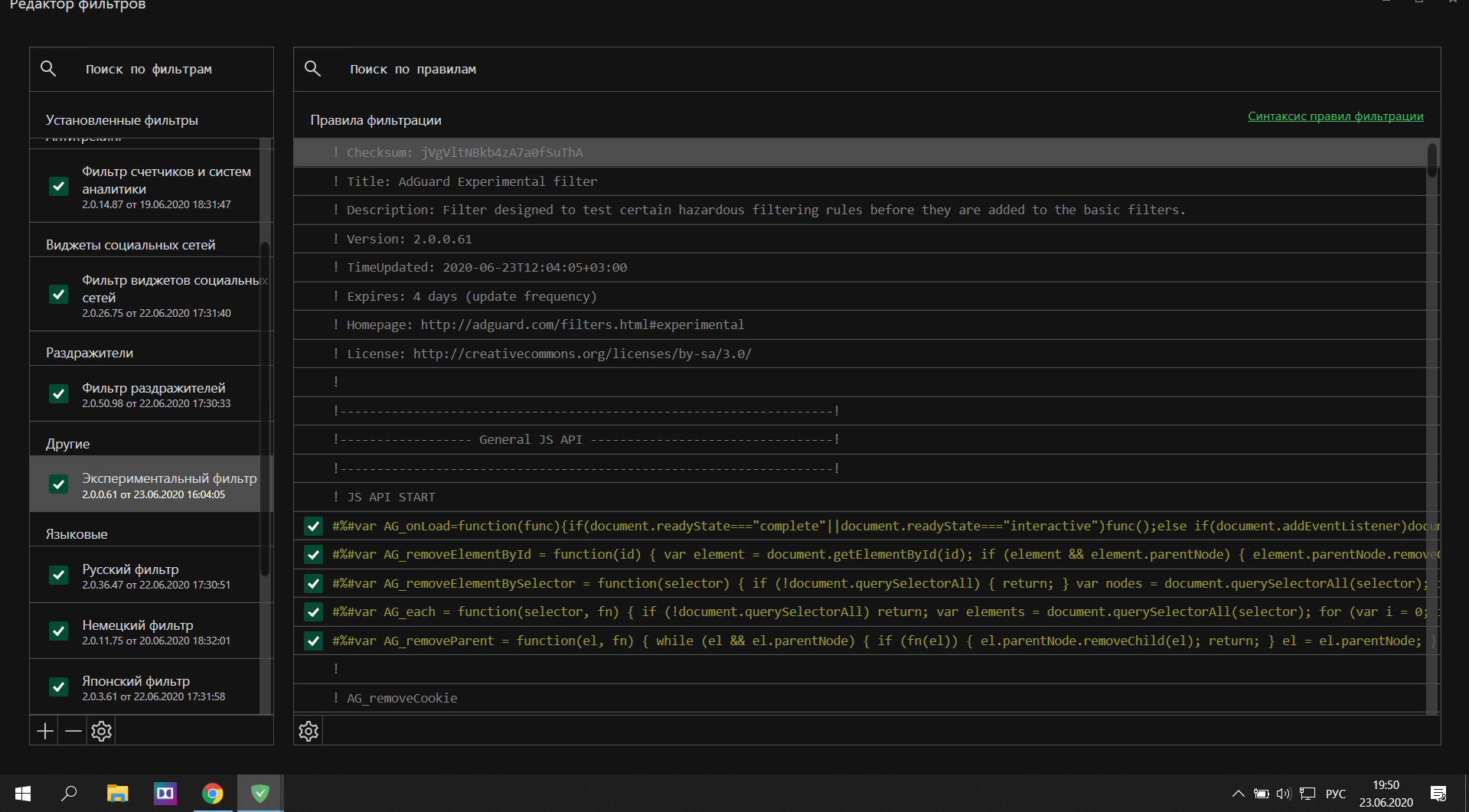Disable the AG_each rule checkbox
Image resolution: width=1469 pixels, height=812 pixels.
pos(313,612)
